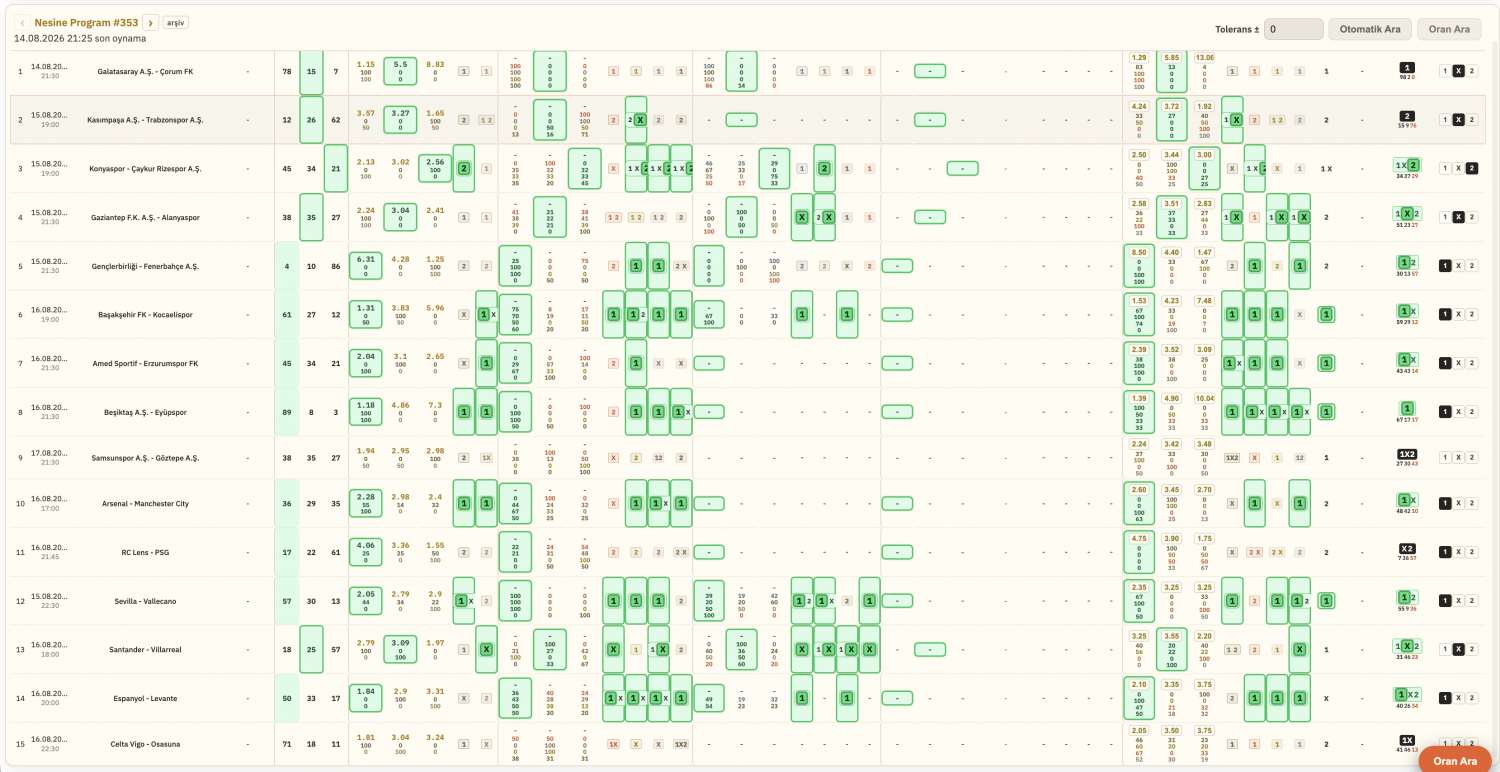Select the Beşiktaş A.Ş. - Eyüpspor match
Screen dimensions: 1500x772
[146, 412]
